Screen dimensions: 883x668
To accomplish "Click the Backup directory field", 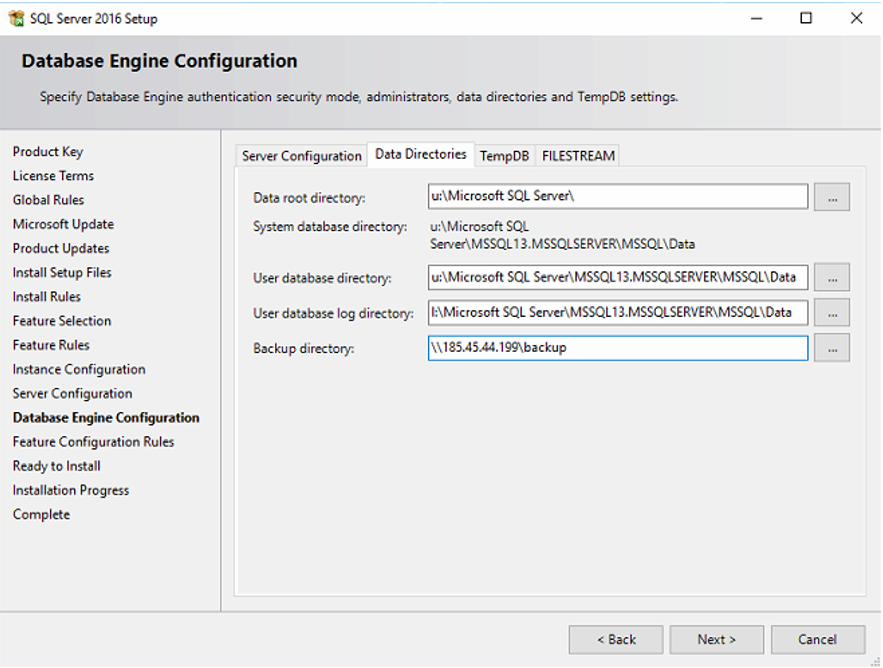I will 618,348.
